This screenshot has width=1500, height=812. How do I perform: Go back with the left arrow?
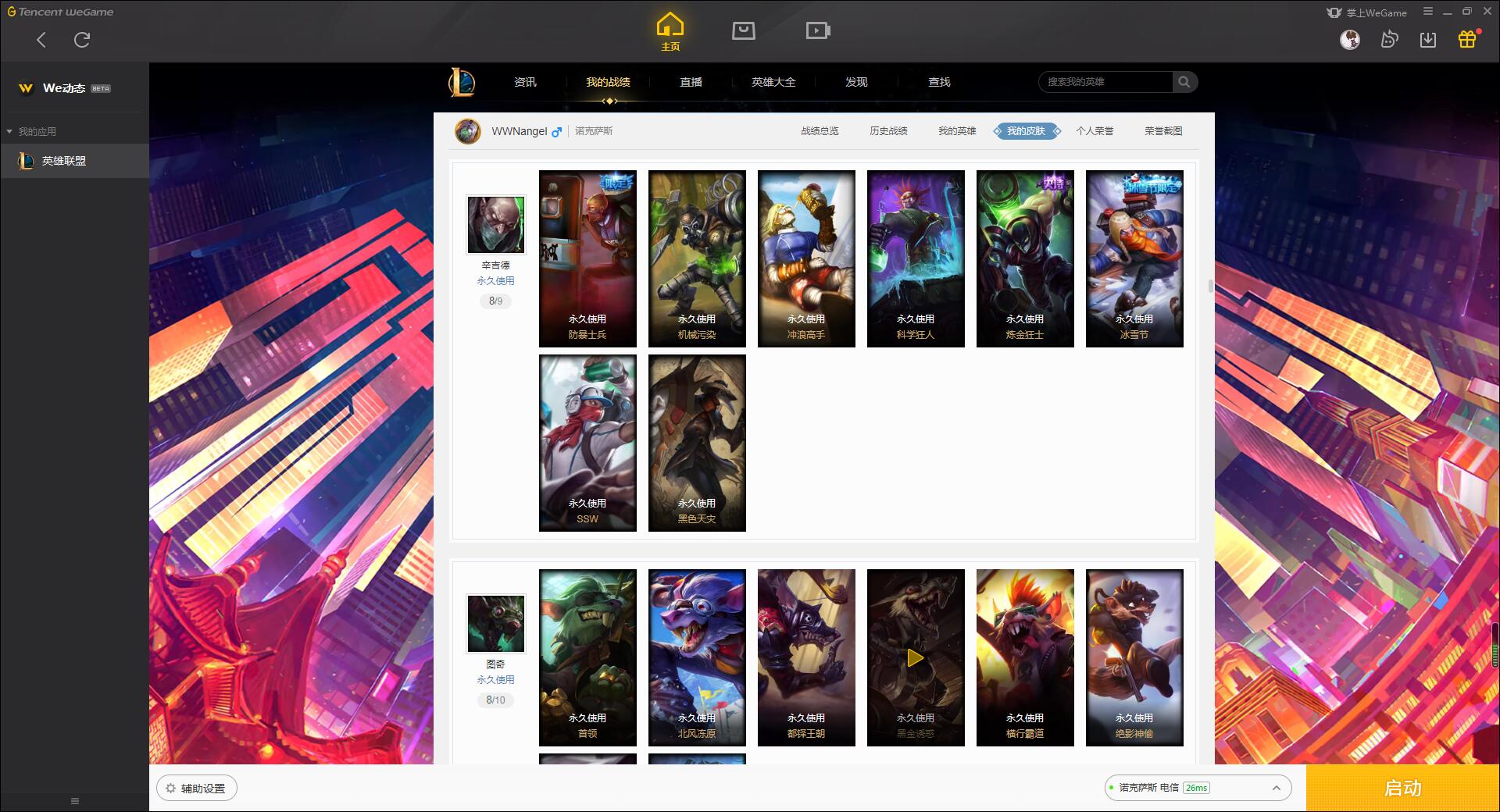pyautogui.click(x=41, y=40)
